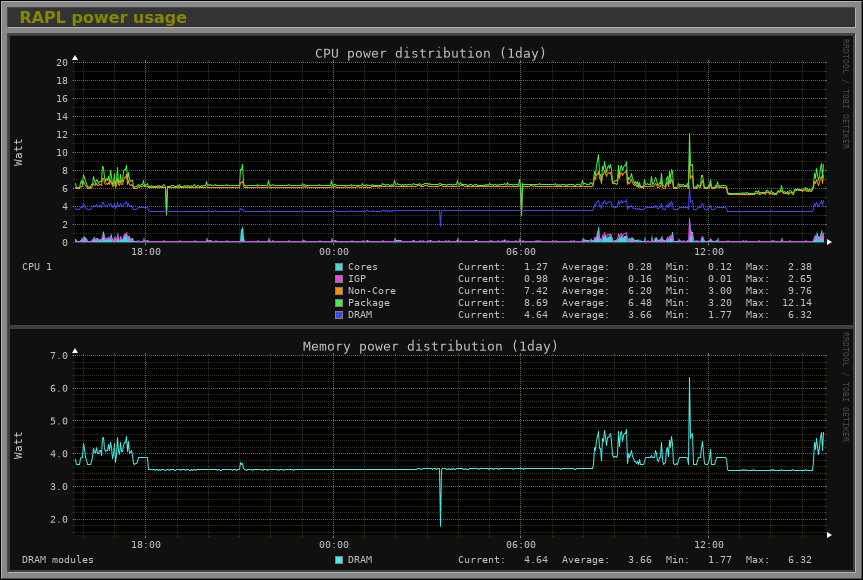Select Cores min value 0.12
The height and width of the screenshot is (580, 863).
(720, 267)
